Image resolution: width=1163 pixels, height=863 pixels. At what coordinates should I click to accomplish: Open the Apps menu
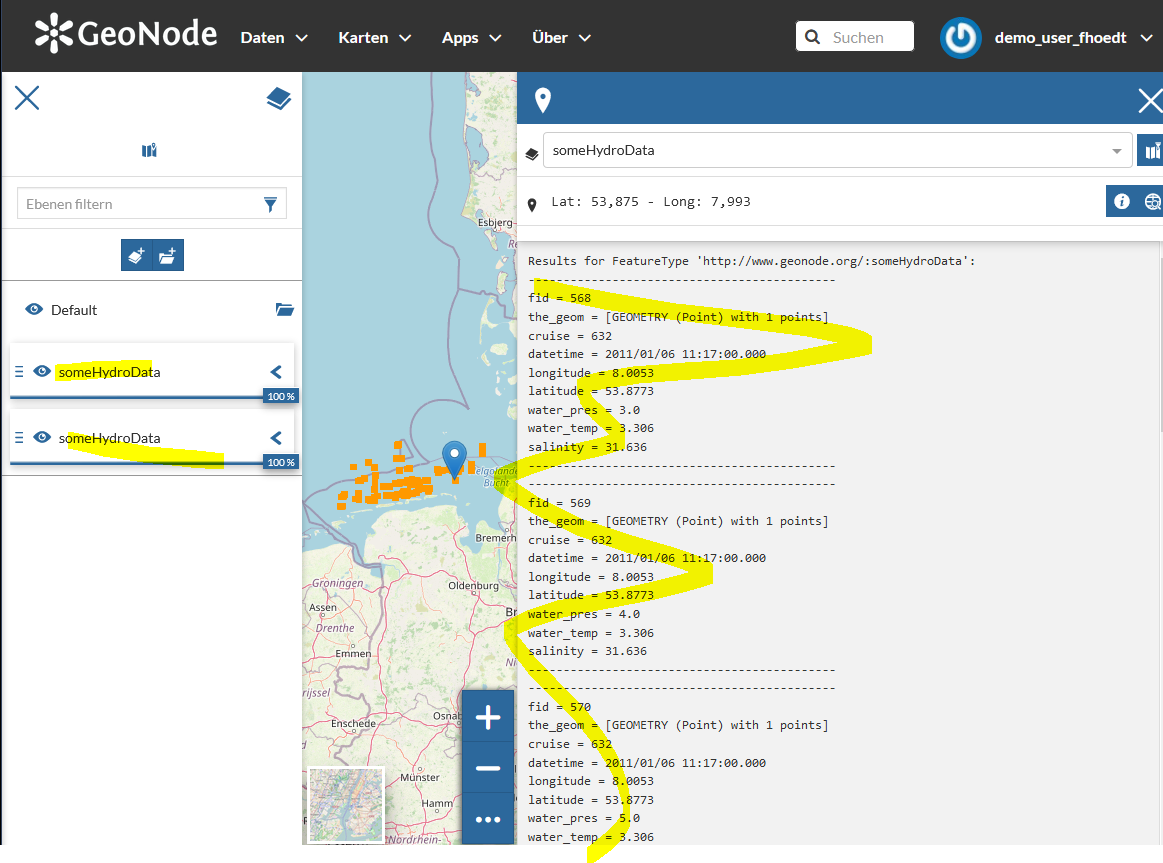click(x=472, y=38)
